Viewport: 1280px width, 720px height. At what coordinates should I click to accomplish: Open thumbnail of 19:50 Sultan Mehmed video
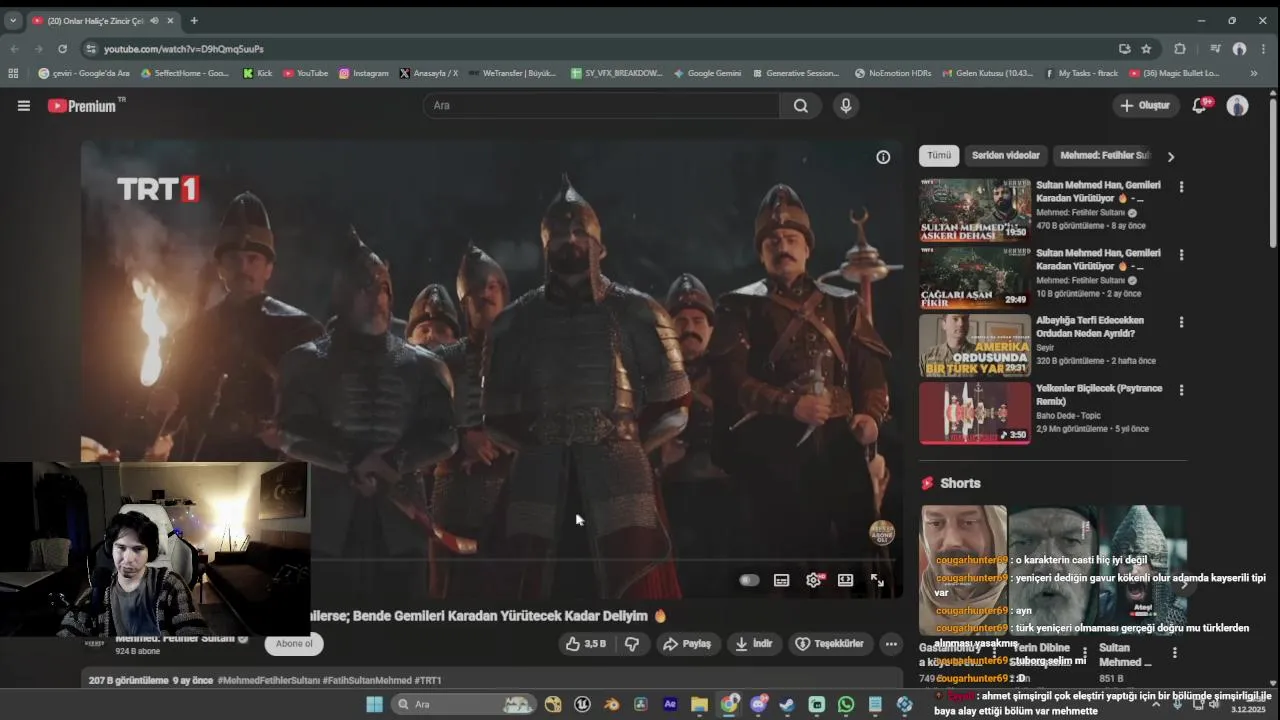point(975,210)
